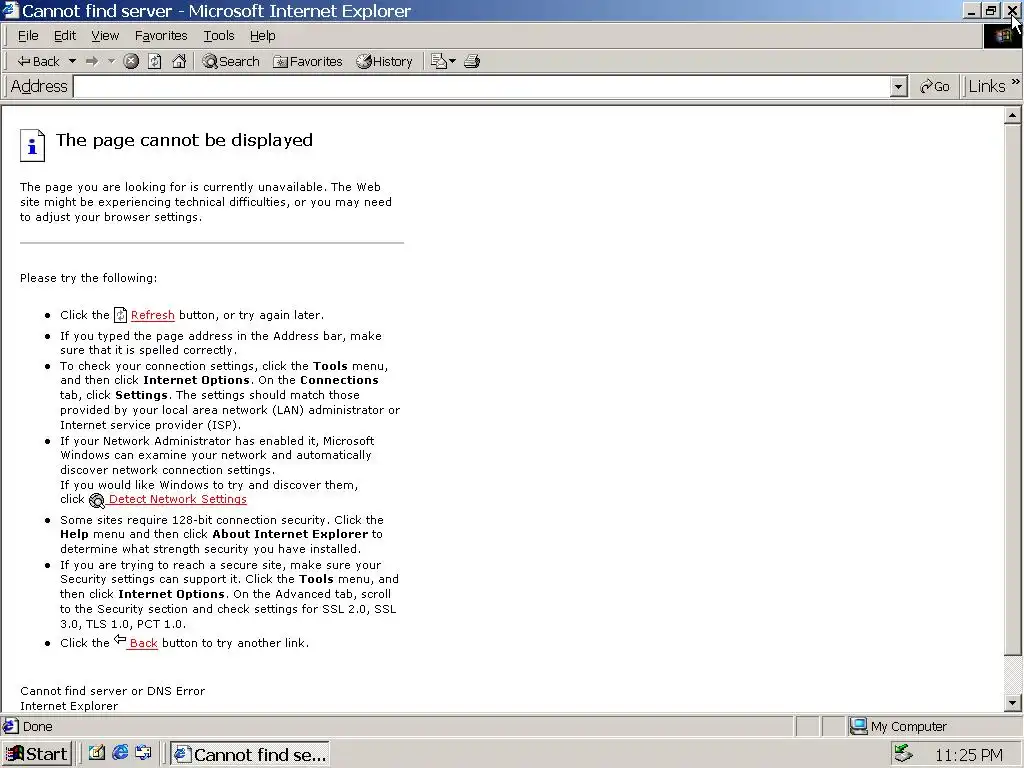Click the Print toolbar icon
1024x768 pixels.
tap(472, 61)
